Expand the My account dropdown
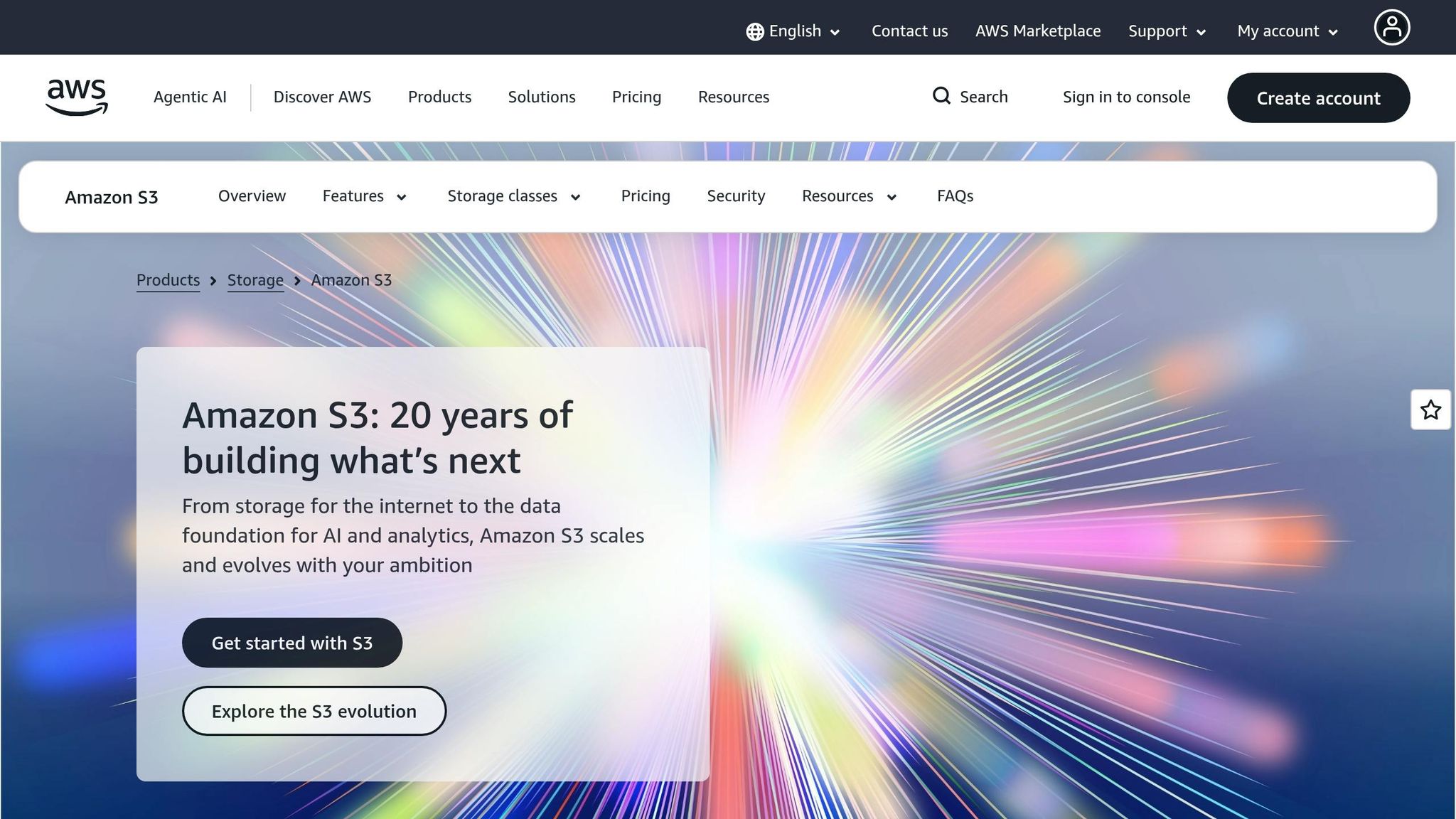The width and height of the screenshot is (1456, 819). 1288,31
